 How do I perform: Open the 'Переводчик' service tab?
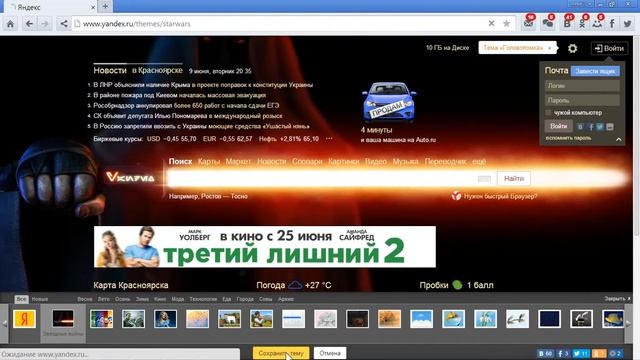445,162
